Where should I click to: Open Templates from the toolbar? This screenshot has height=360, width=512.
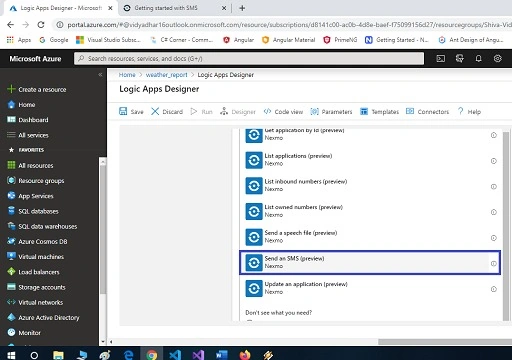379,112
